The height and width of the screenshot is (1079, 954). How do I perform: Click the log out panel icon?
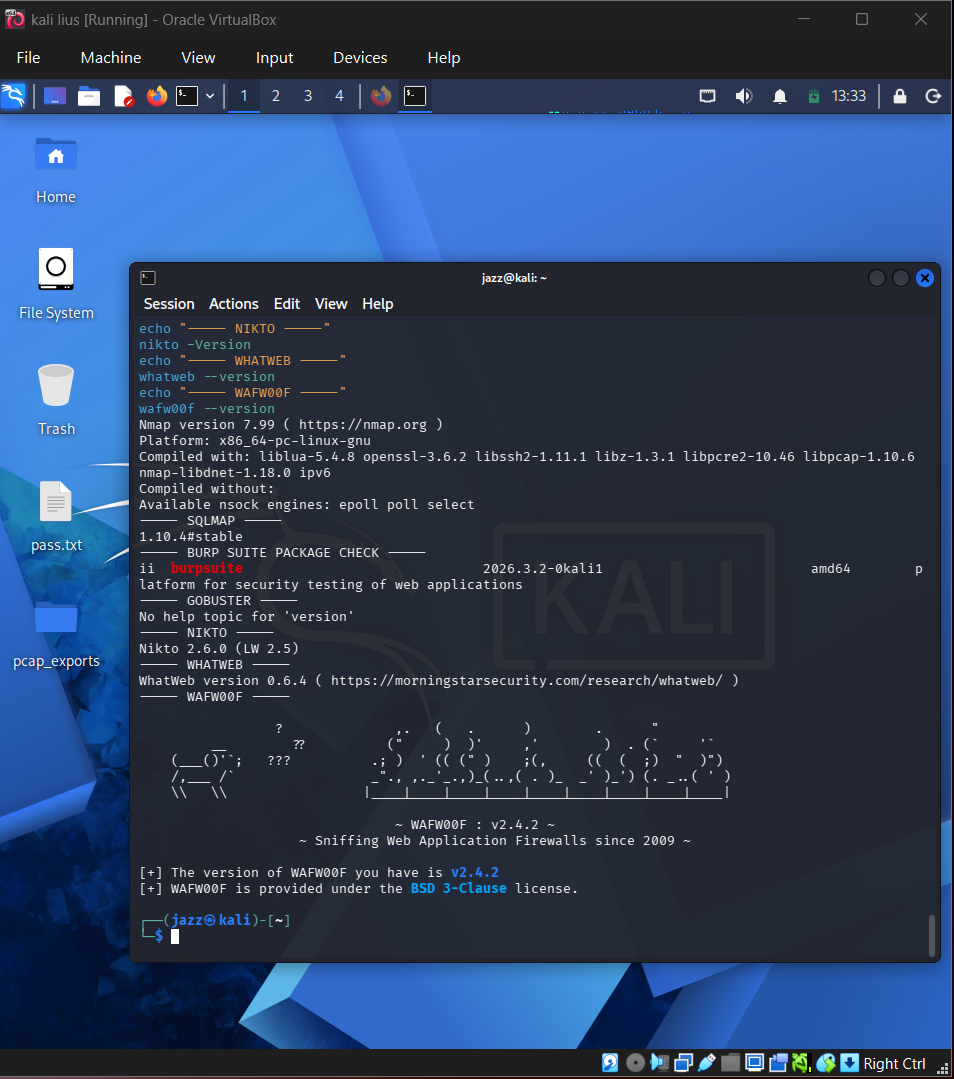[933, 96]
